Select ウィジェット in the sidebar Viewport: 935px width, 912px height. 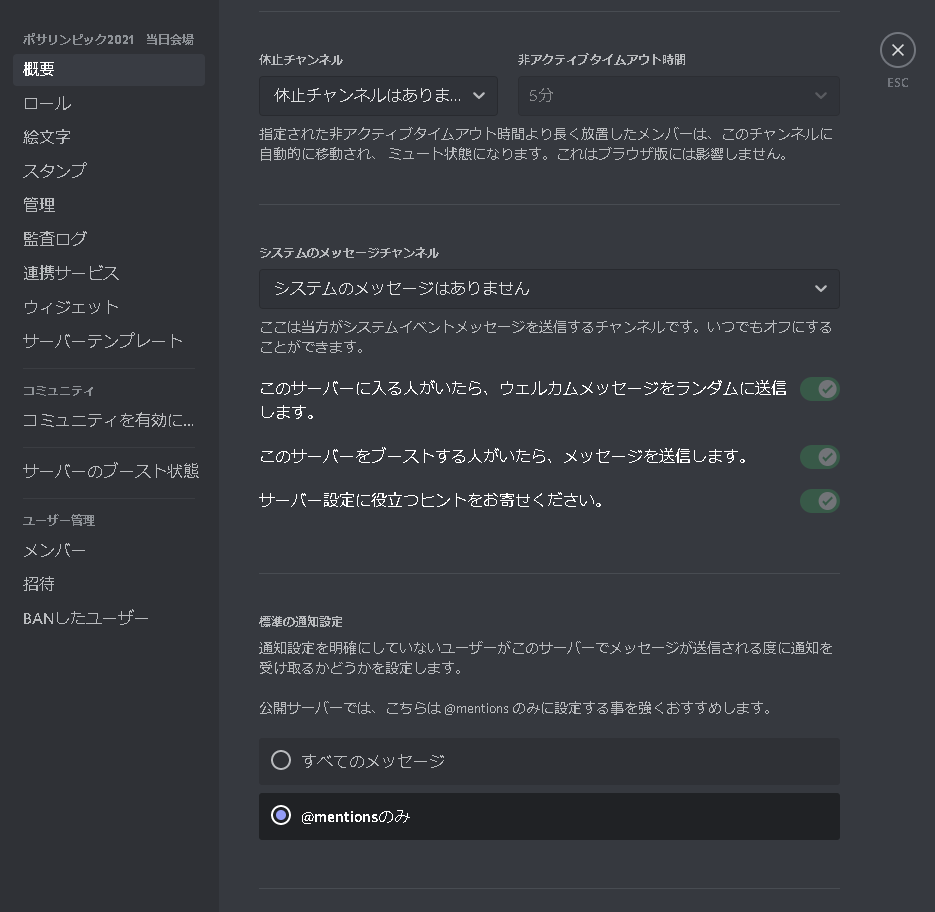click(109, 307)
